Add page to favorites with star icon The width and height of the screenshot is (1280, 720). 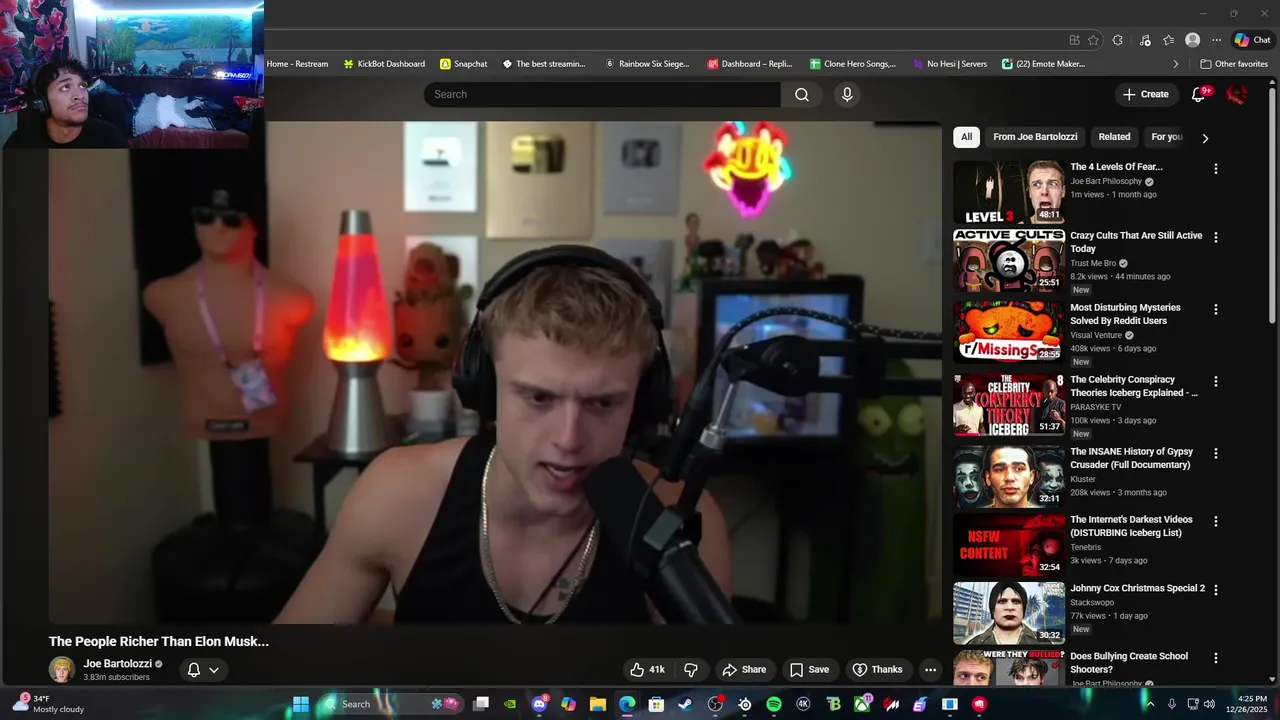[x=1093, y=40]
